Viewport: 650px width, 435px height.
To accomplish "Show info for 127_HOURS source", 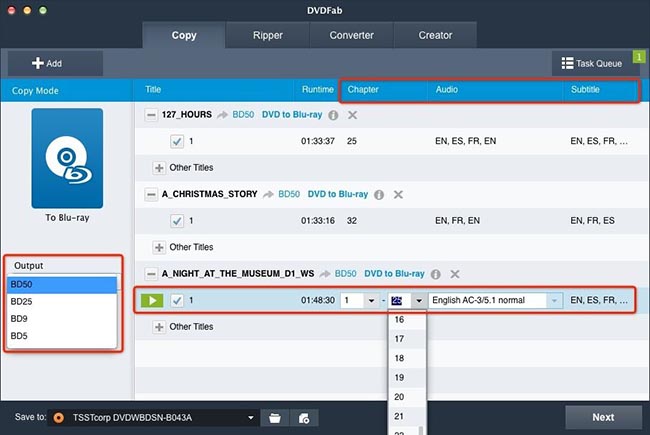I will tap(333, 115).
